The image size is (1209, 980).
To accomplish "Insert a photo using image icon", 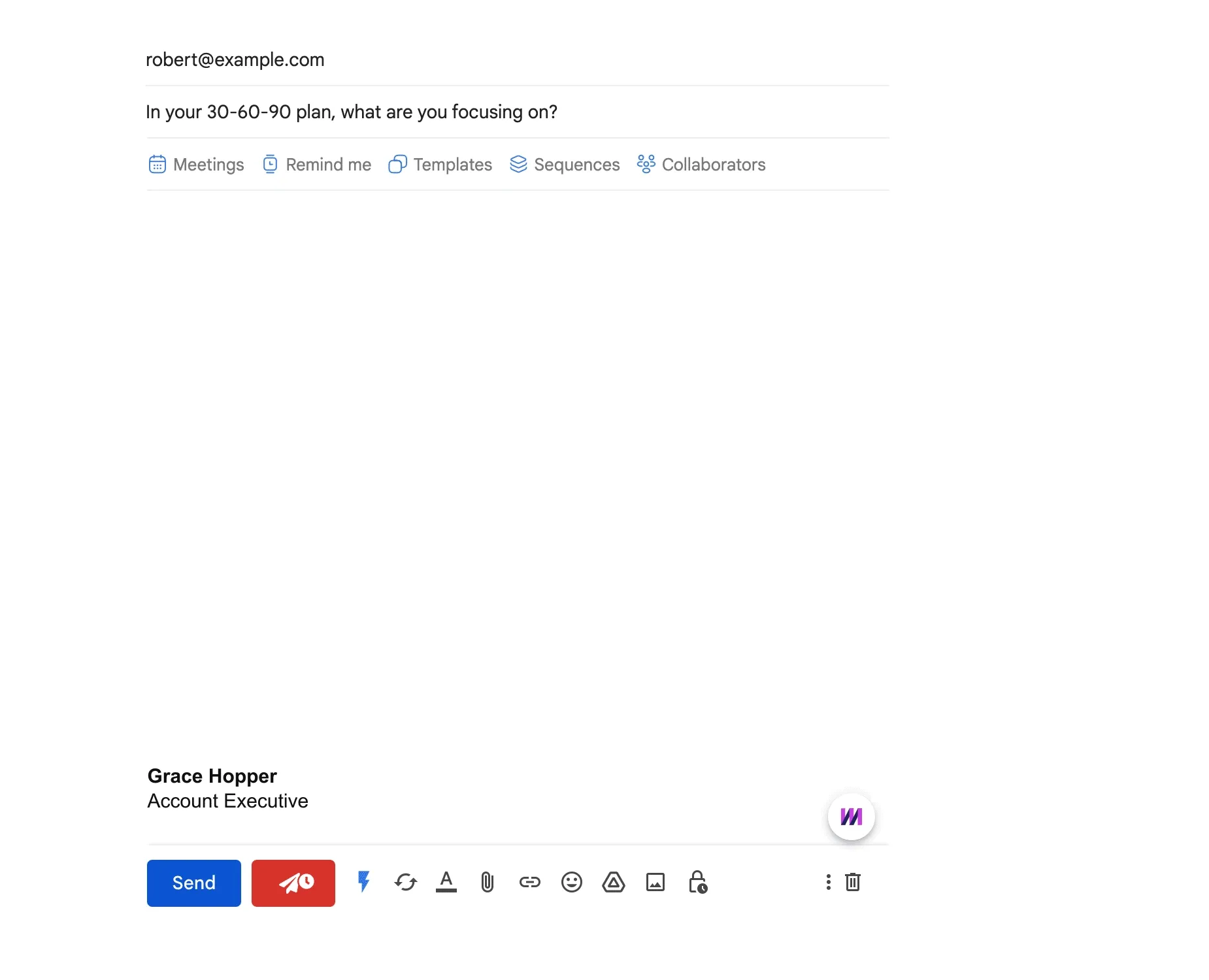I will [655, 883].
